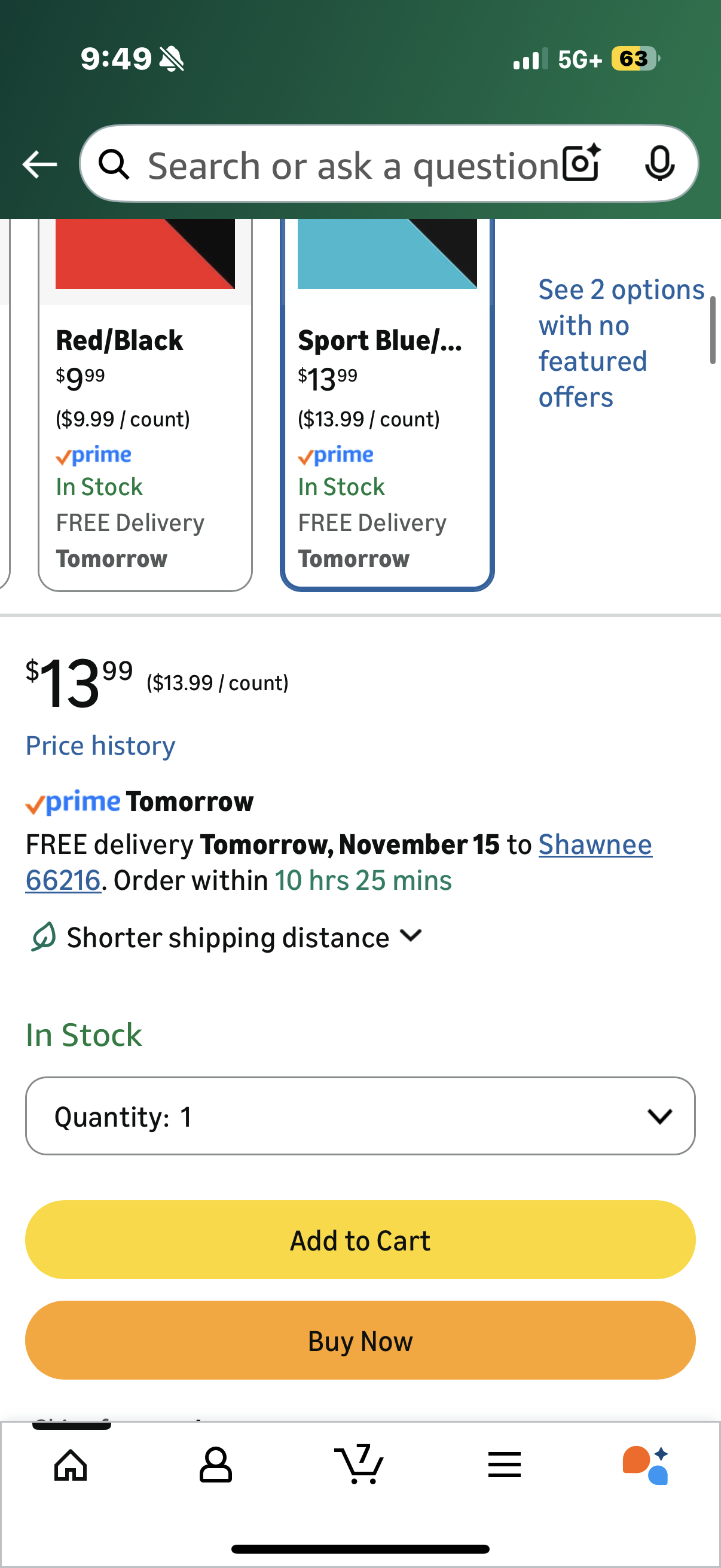Tap the microphone voice search icon
The height and width of the screenshot is (1568, 721).
coord(659,163)
